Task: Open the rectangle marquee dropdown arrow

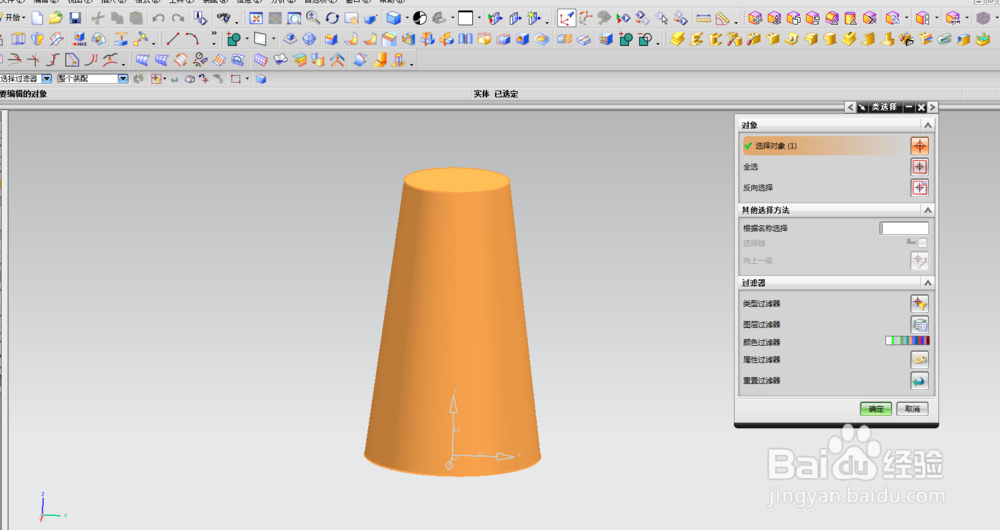Action: (247, 79)
